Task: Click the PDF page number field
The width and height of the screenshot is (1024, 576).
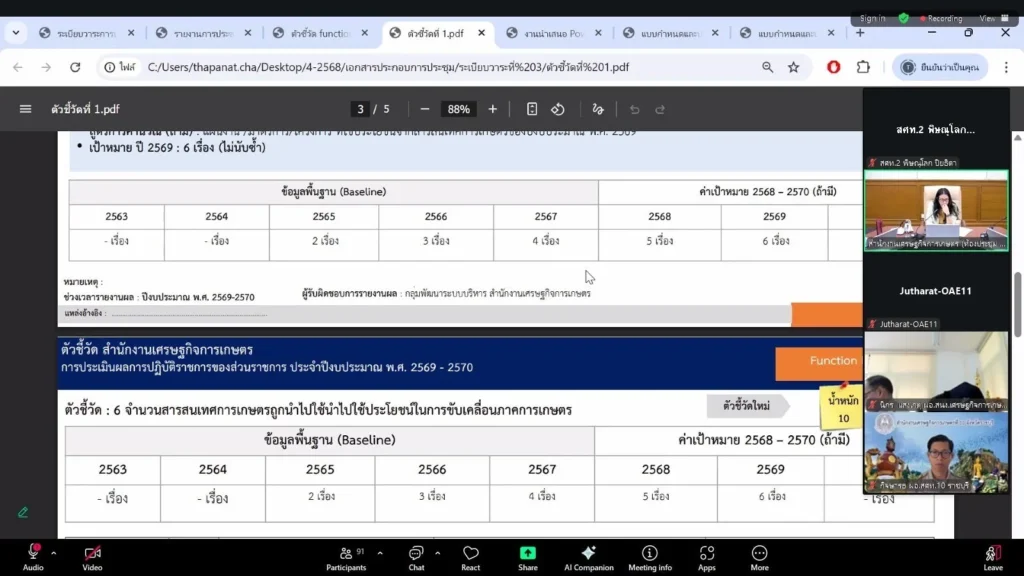Action: pyautogui.click(x=359, y=109)
